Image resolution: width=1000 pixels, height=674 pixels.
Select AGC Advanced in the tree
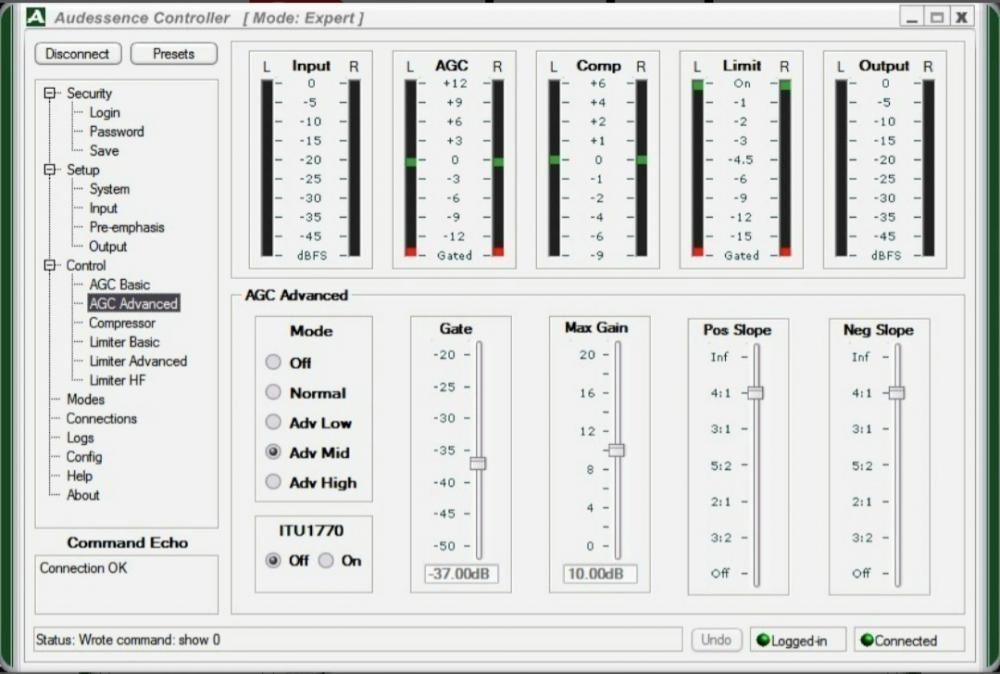click(x=133, y=304)
